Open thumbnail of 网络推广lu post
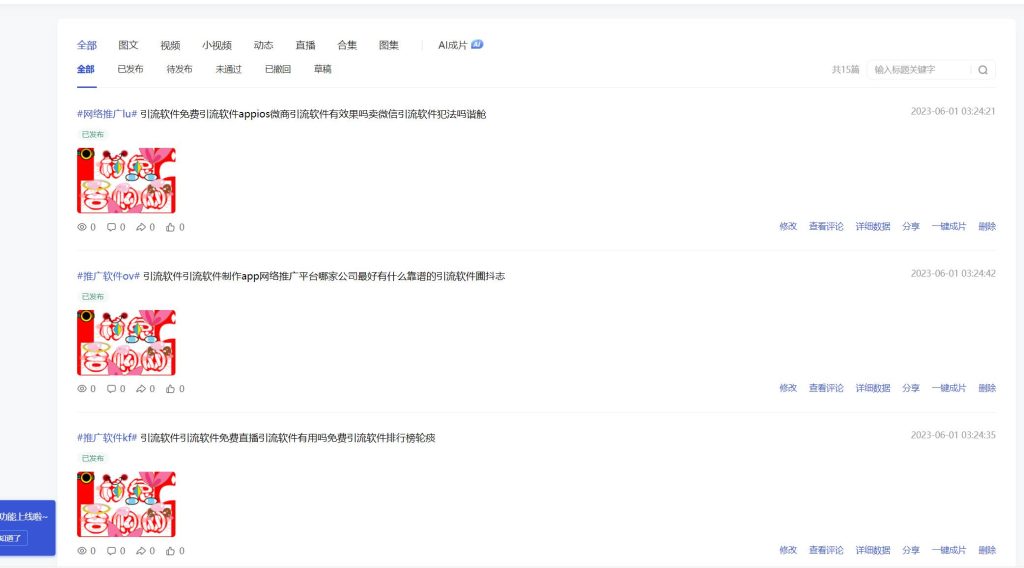Viewport: 1024px width, 568px height. (126, 180)
